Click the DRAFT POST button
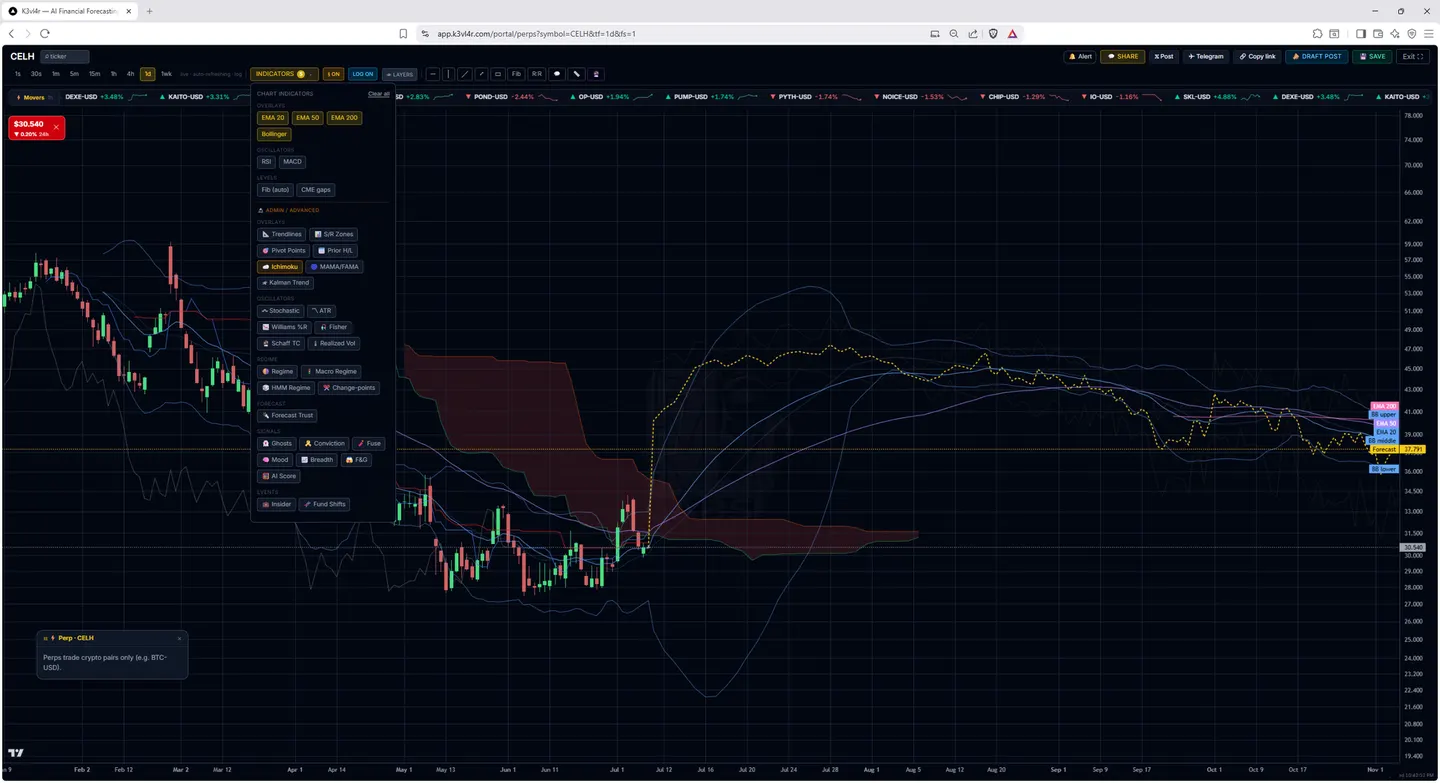This screenshot has height=783, width=1440. (1317, 57)
